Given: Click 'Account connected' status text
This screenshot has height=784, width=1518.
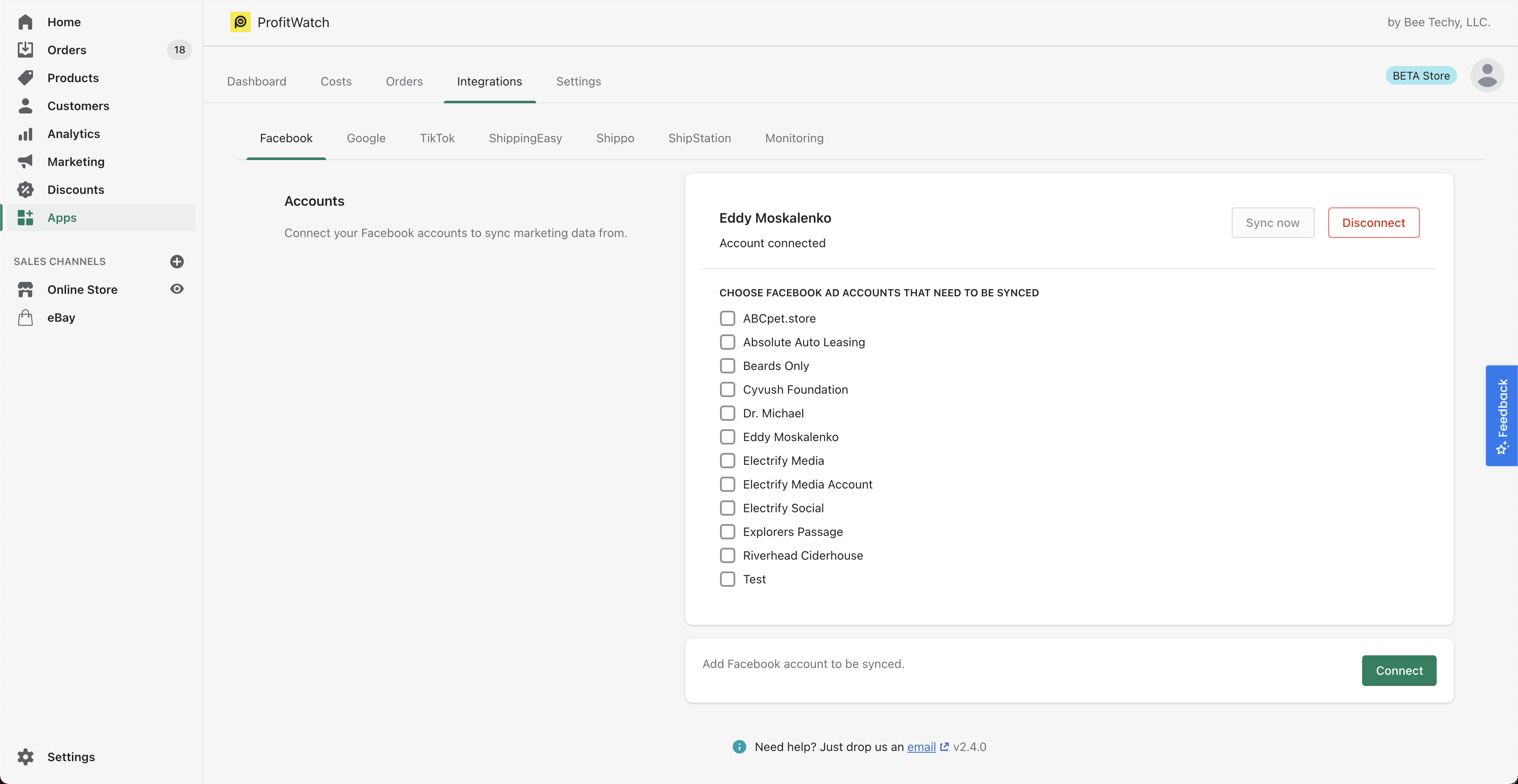Looking at the screenshot, I should tap(772, 243).
